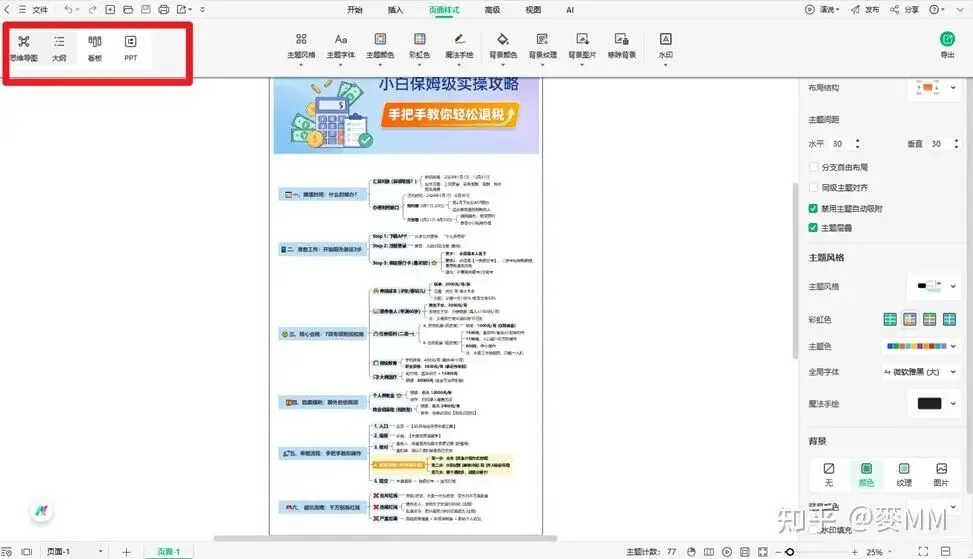Image resolution: width=973 pixels, height=559 pixels.
Task: Toggle fullscreen icon in status bar
Action: [923, 552]
